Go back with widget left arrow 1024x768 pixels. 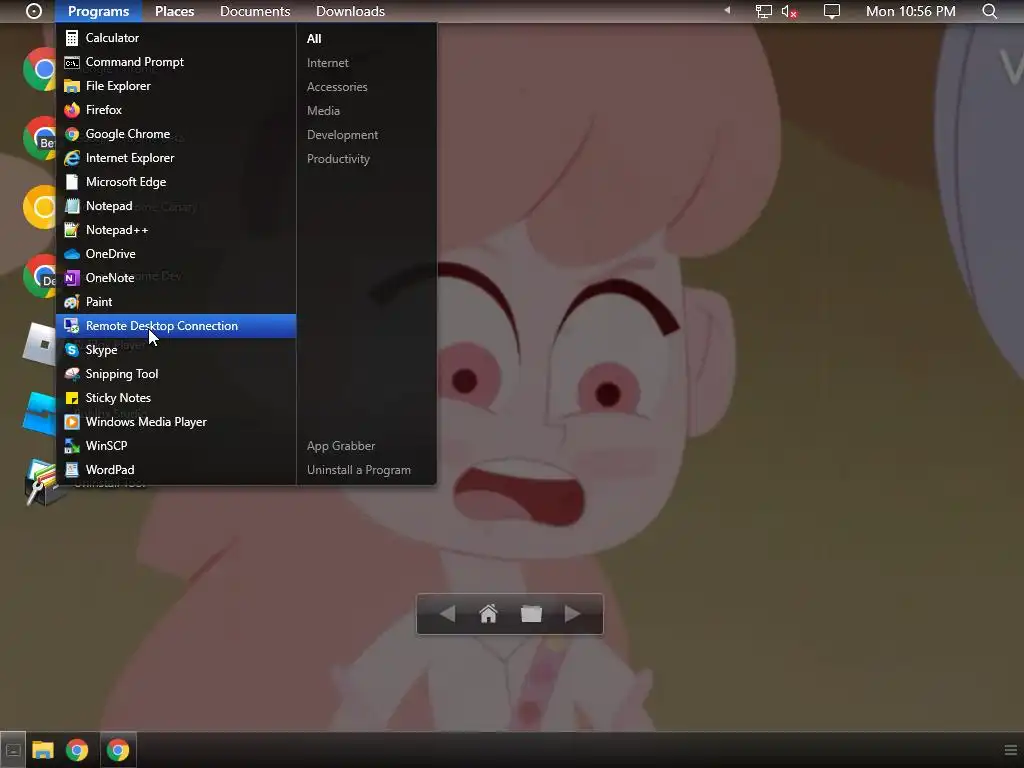tap(447, 614)
